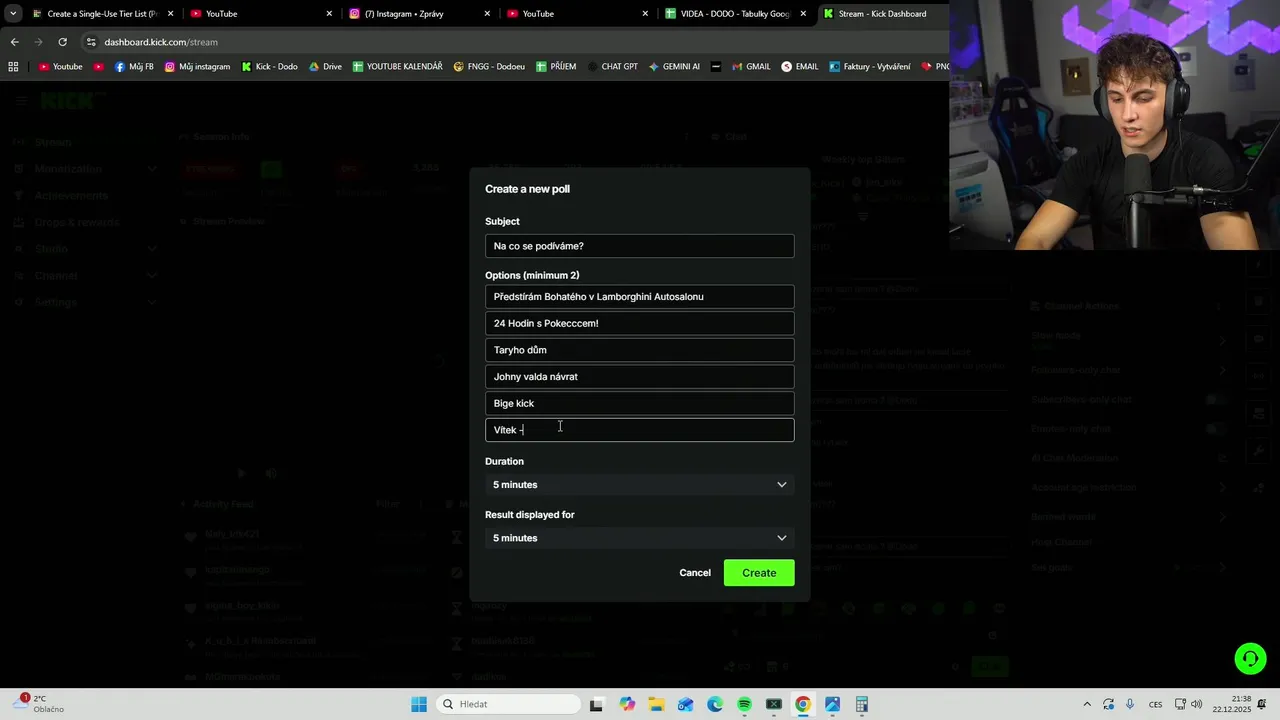Focus the poll option field containing 'Vítek -'
Viewport: 1280px width, 720px height.
640,430
